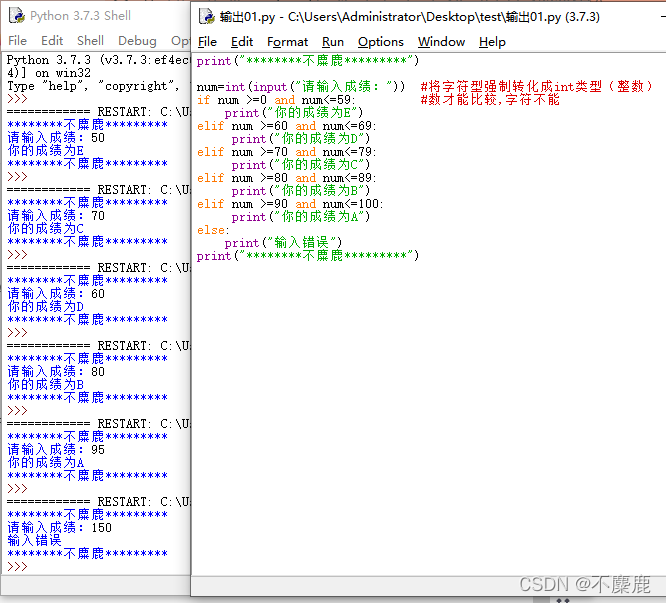The height and width of the screenshot is (603, 666).
Task: Click 'Python 3.7.3 (v3.7.3:ef4ec' banner line
Action: (98, 60)
